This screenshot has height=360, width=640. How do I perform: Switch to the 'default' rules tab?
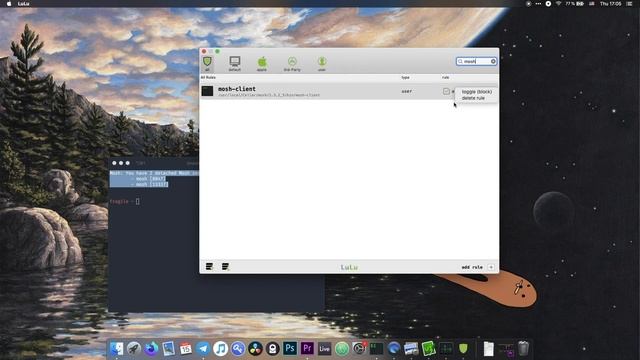234,63
